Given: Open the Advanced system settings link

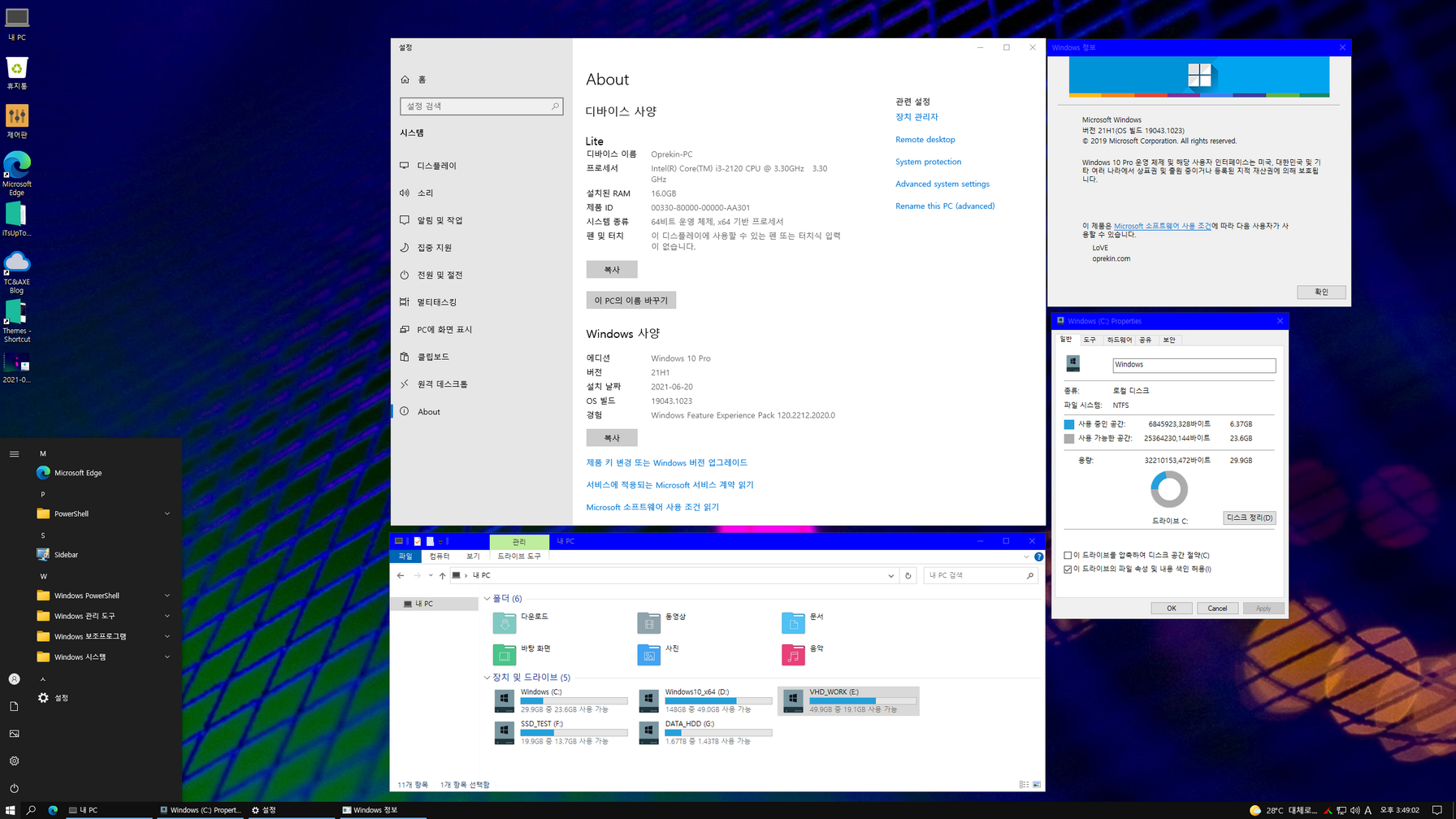Looking at the screenshot, I should point(942,184).
